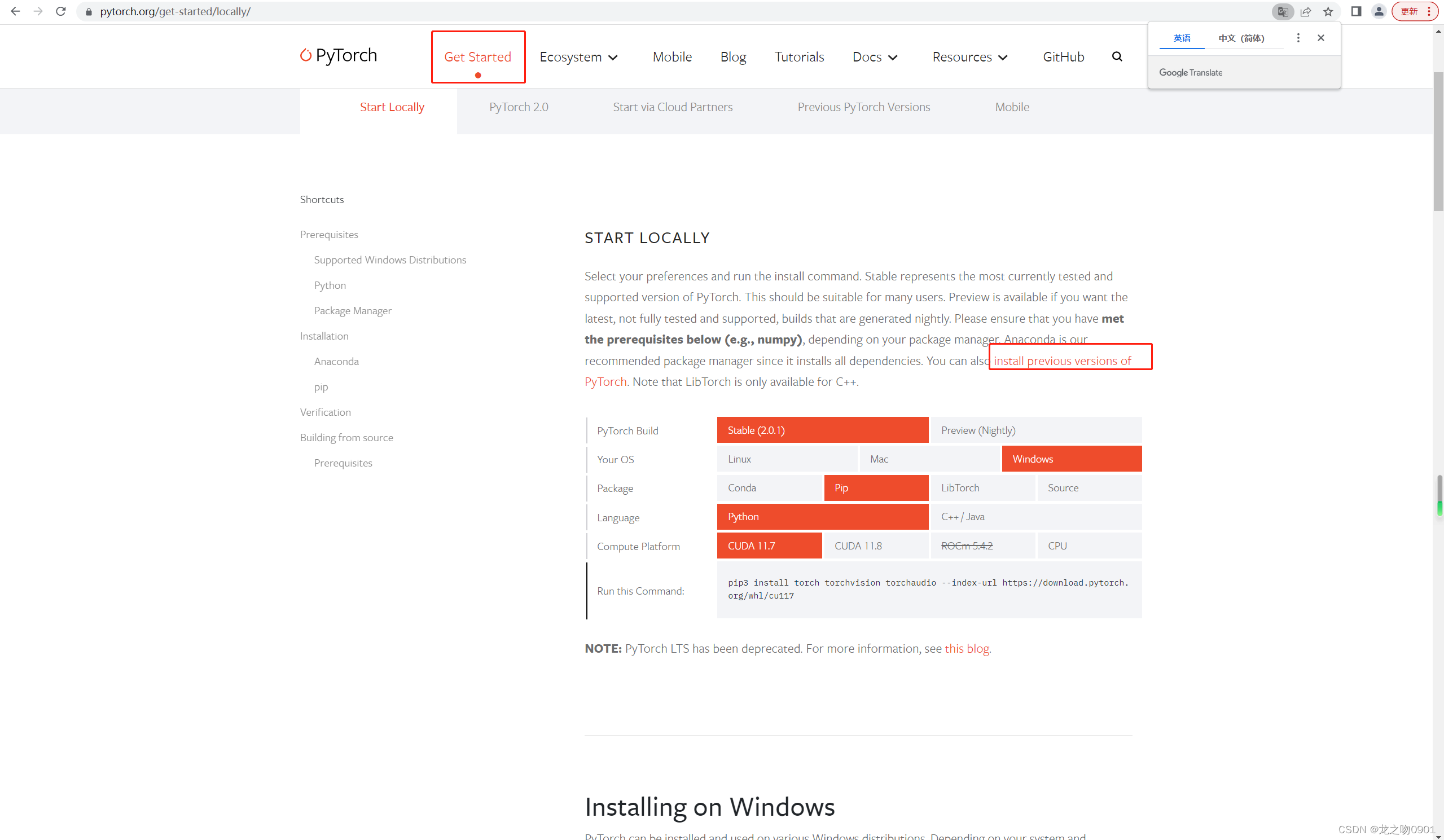This screenshot has width=1444, height=840.
Task: Close the Google Translate popup
Action: point(1321,38)
